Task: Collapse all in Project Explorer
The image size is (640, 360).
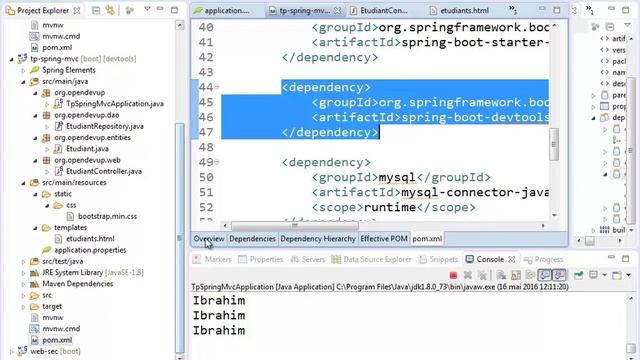Action: coord(96,10)
